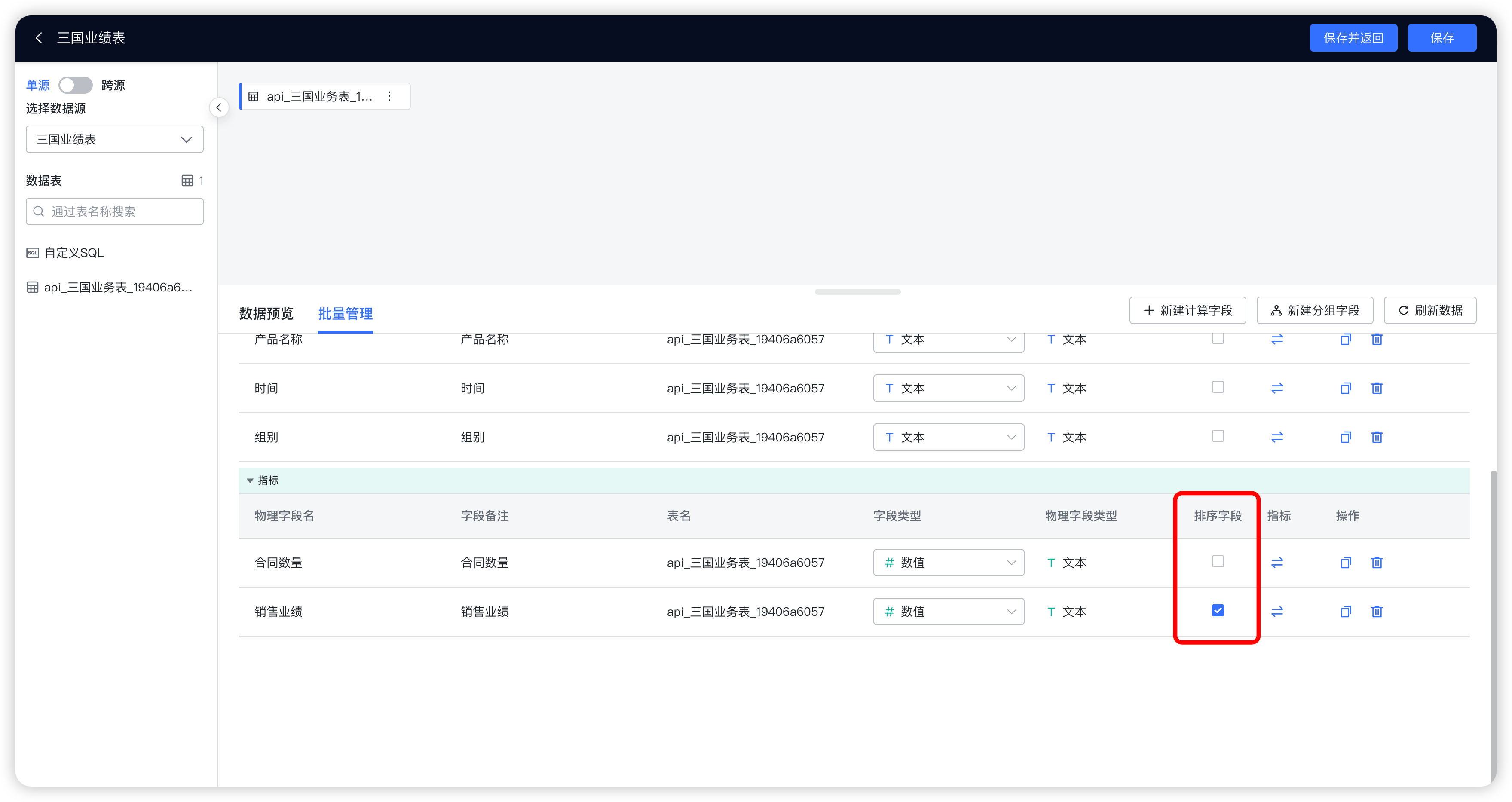Check the 排序字段 box for 合同数量
Screen dimensions: 1512x802
pyautogui.click(x=1218, y=562)
